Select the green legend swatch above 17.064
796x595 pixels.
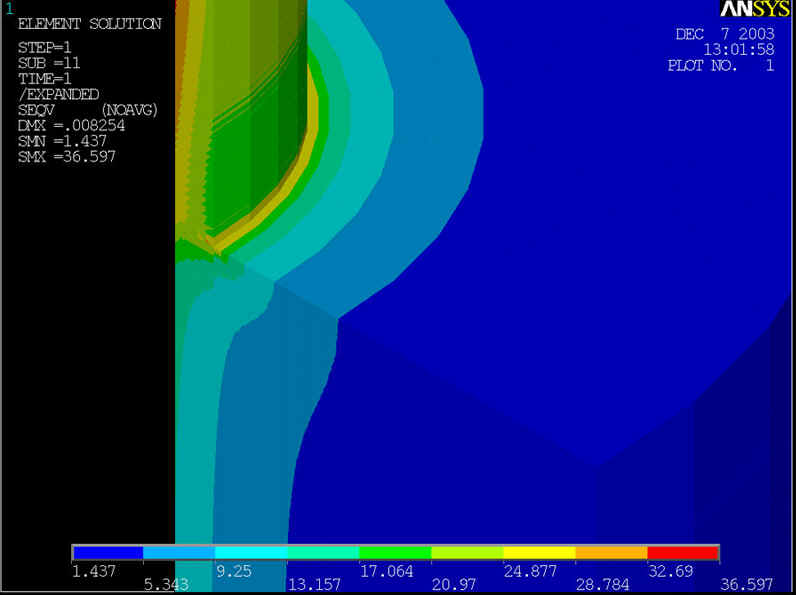(395, 552)
